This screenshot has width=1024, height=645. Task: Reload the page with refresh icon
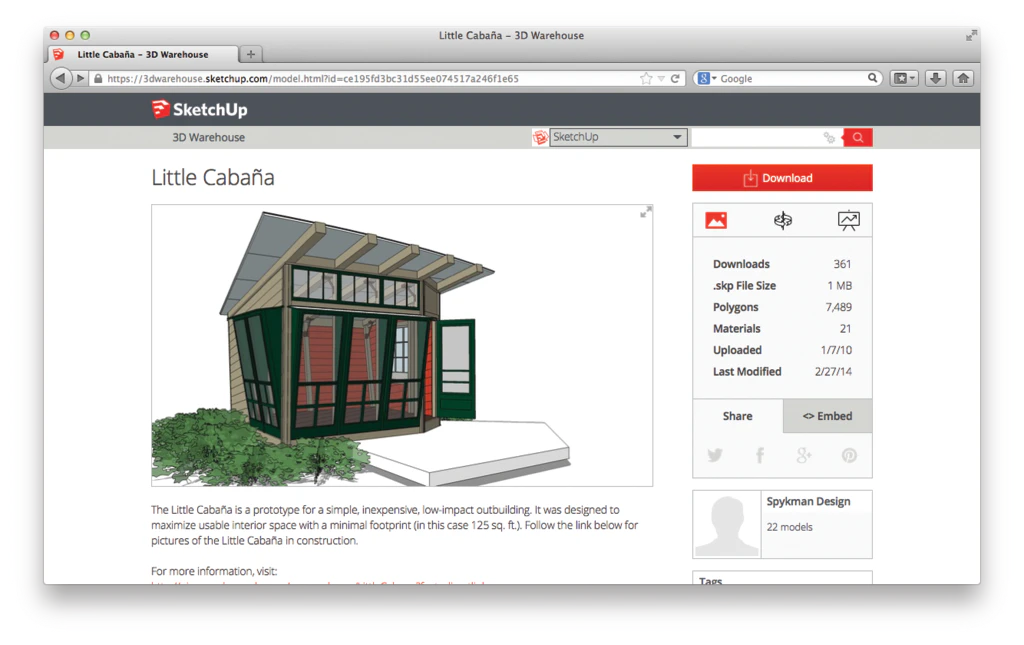[x=675, y=78]
